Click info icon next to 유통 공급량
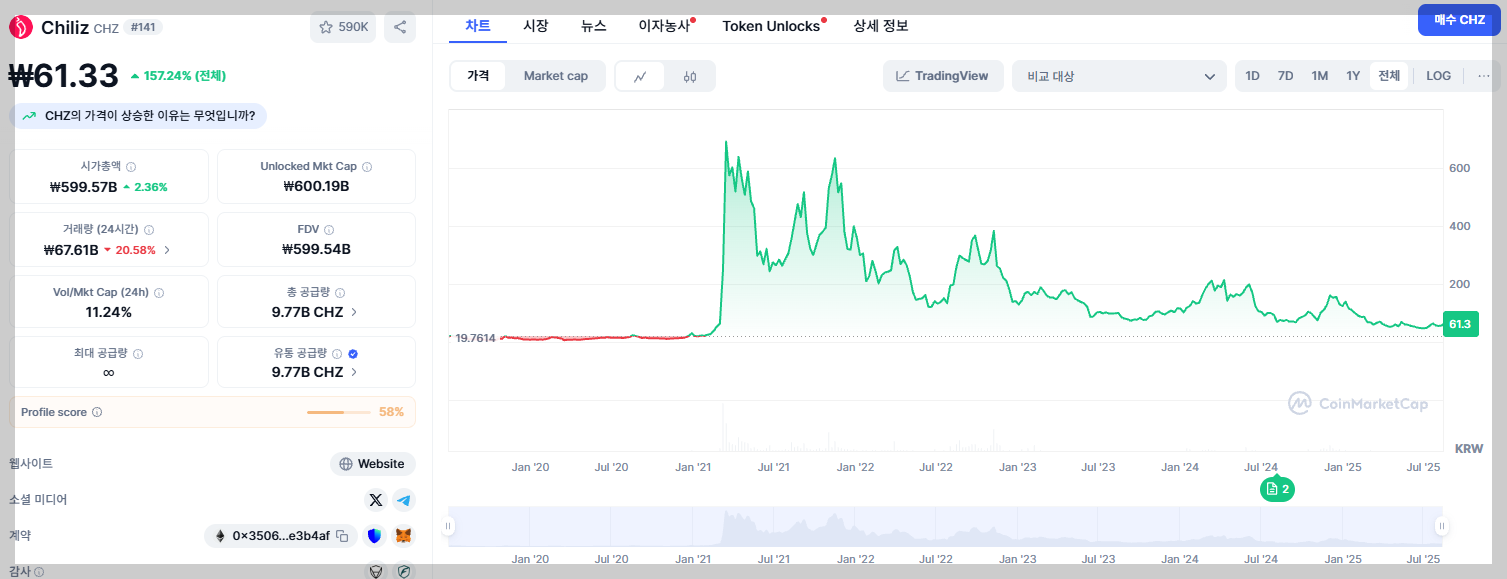Viewport: 1507px width, 579px height. [x=337, y=354]
